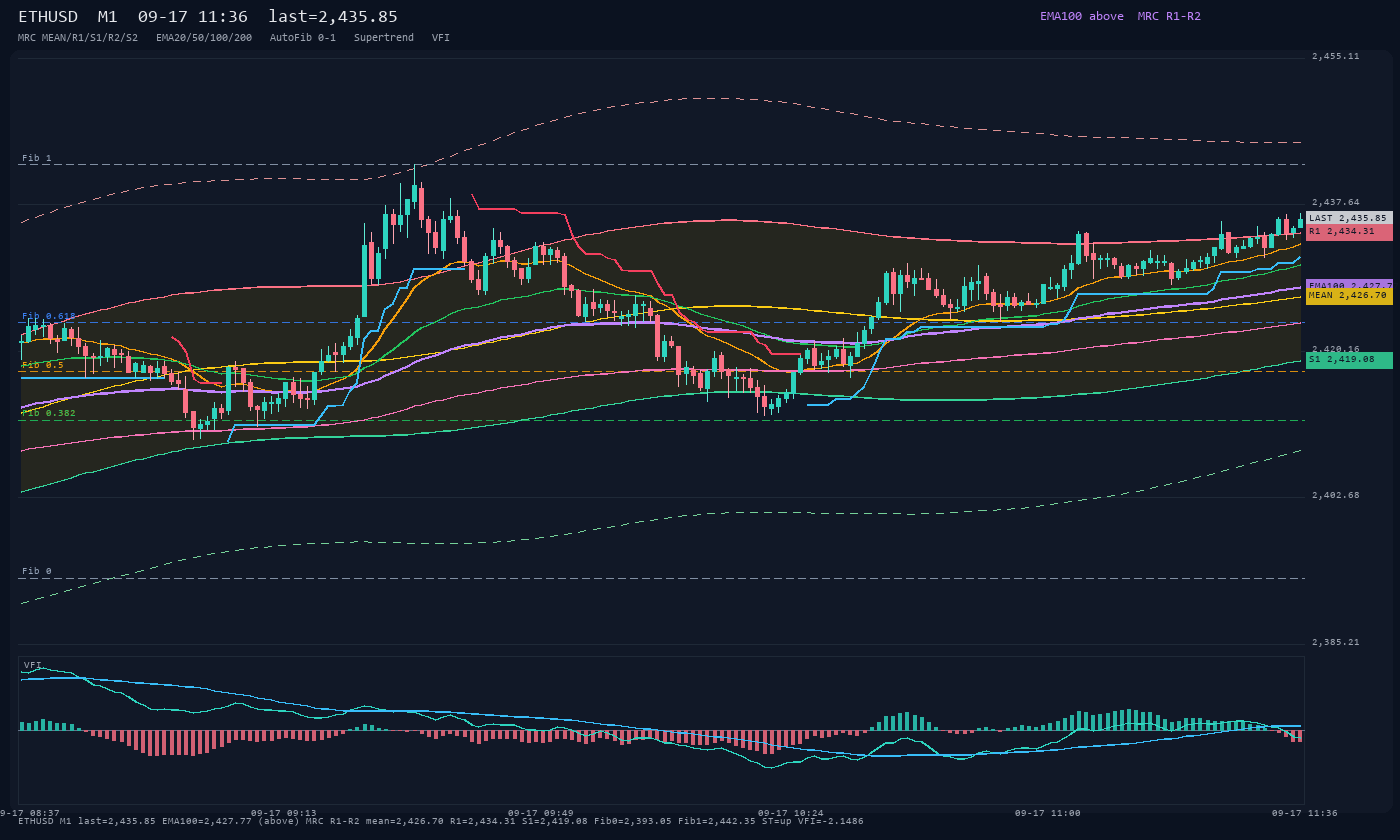Click the EMA100 above status label

pos(1081,16)
